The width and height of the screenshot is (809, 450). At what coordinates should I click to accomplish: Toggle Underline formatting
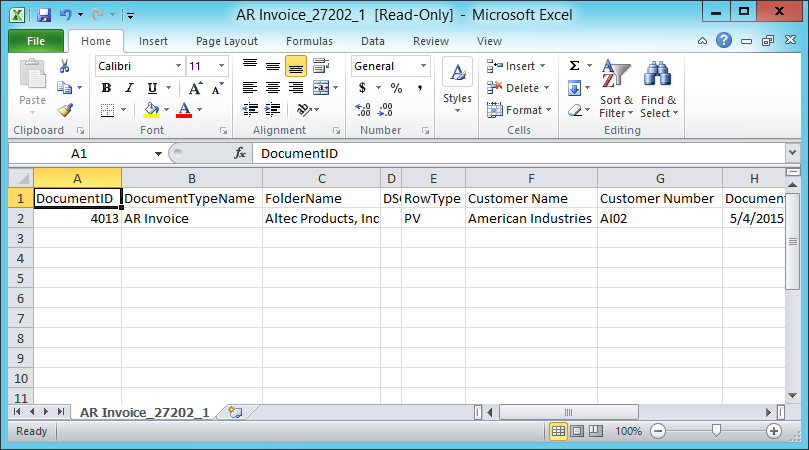point(152,88)
